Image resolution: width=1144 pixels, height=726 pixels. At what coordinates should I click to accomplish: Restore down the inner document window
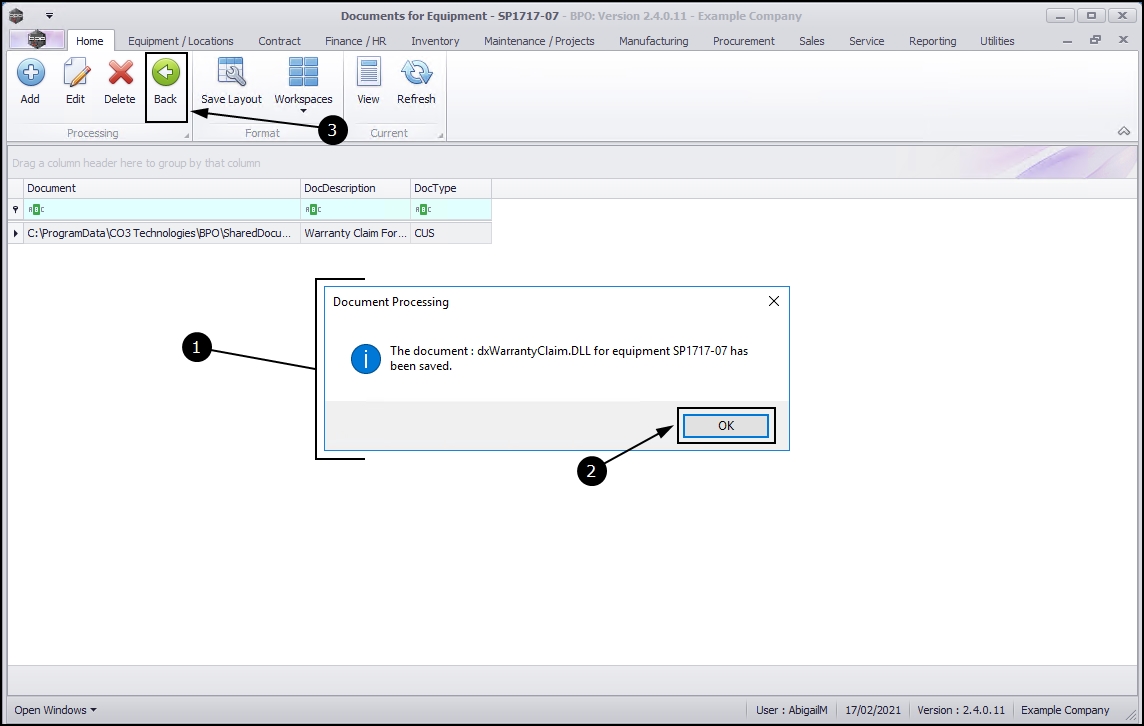tap(1095, 40)
